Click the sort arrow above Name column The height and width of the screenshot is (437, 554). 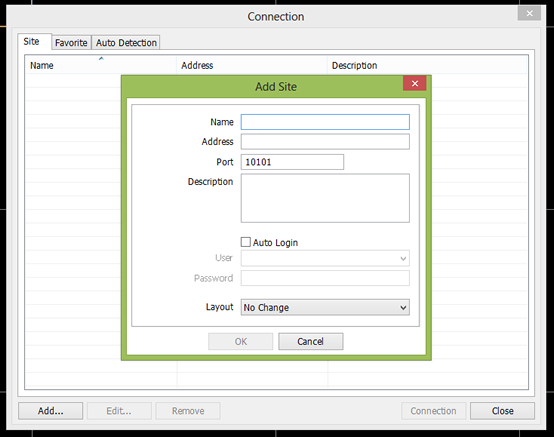[101, 58]
